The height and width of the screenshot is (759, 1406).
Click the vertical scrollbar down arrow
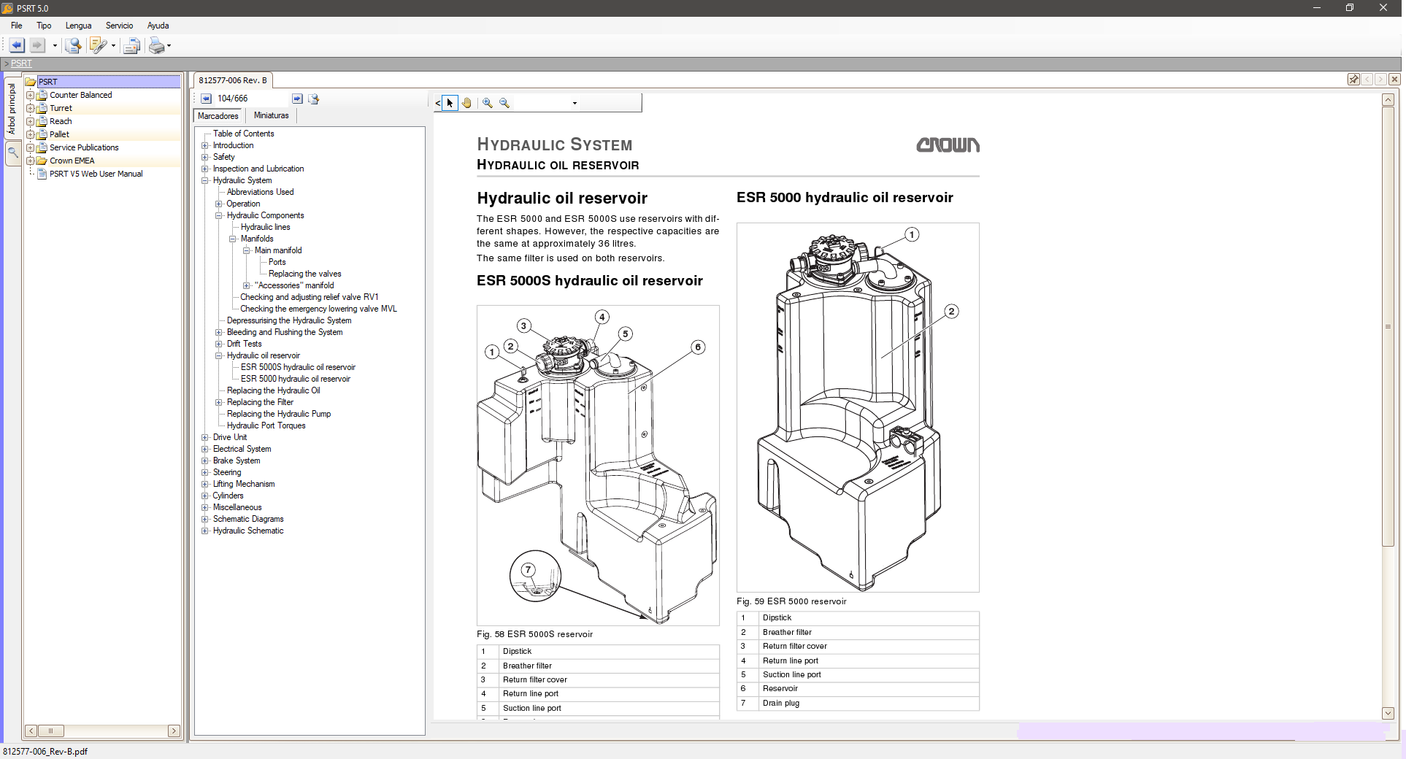[x=1388, y=713]
